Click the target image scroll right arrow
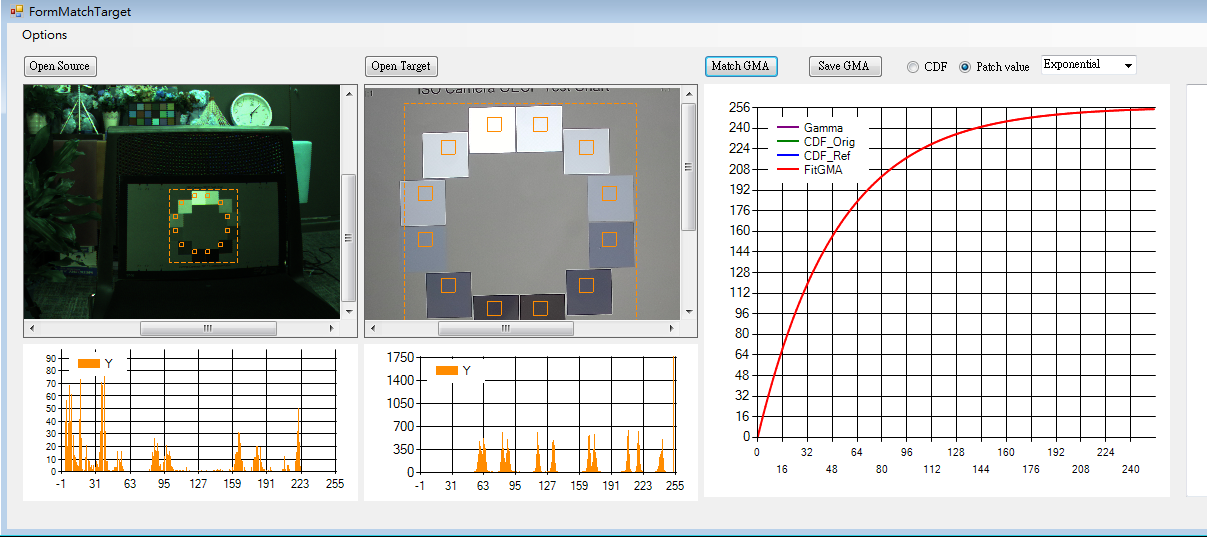Image resolution: width=1207 pixels, height=537 pixels. pos(673,328)
